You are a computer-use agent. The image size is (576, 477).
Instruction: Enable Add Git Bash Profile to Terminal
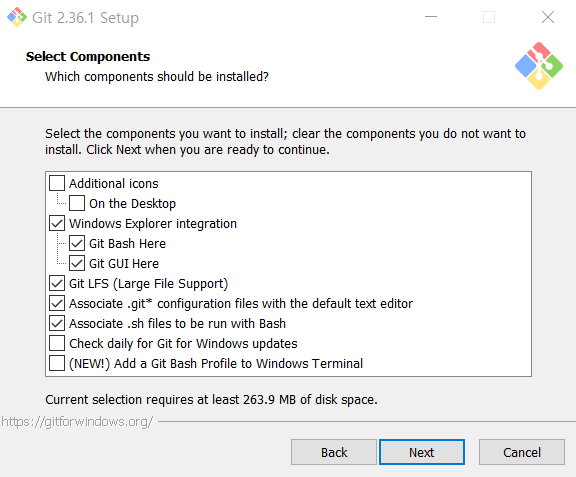pos(57,363)
